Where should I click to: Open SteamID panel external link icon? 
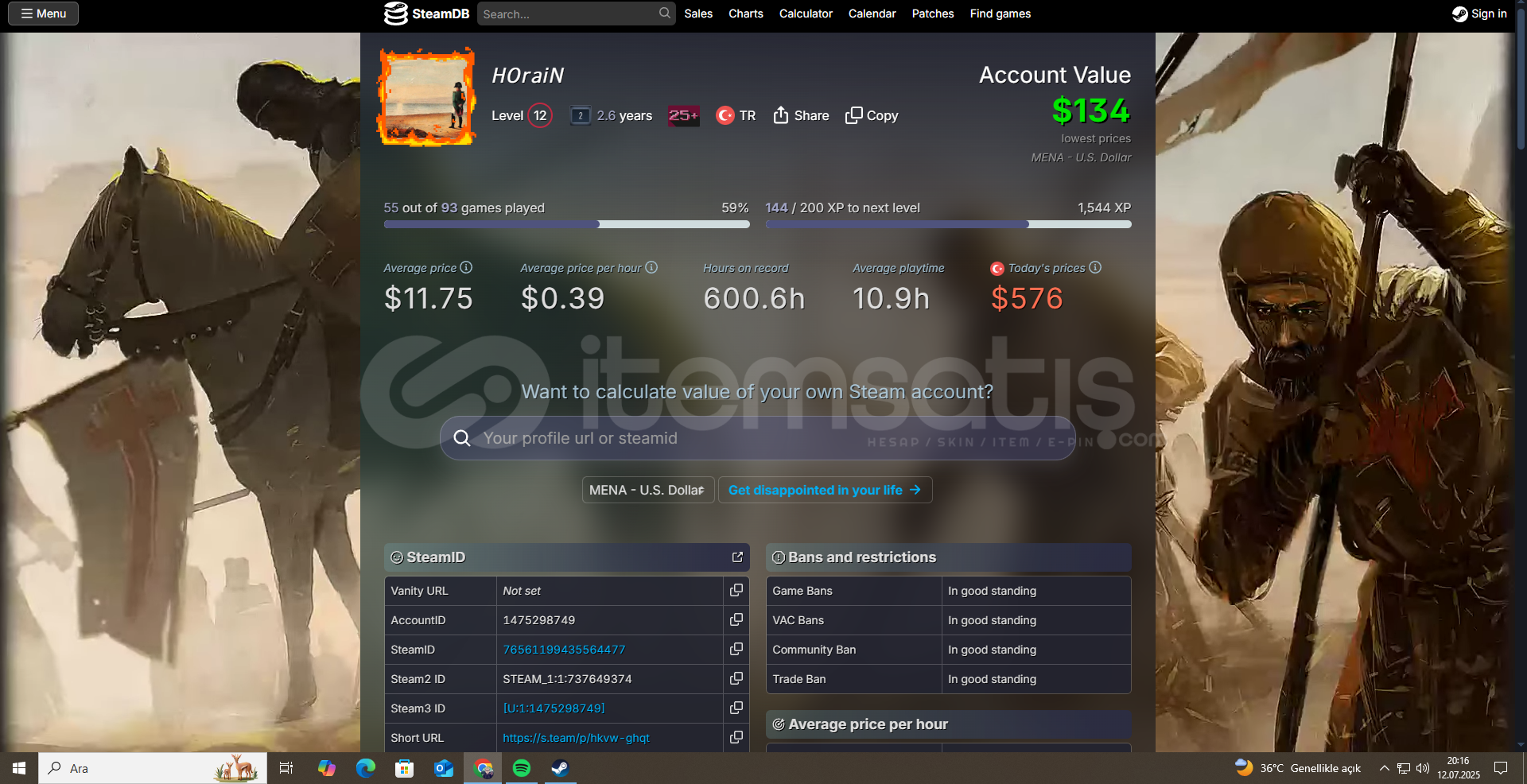[737, 557]
